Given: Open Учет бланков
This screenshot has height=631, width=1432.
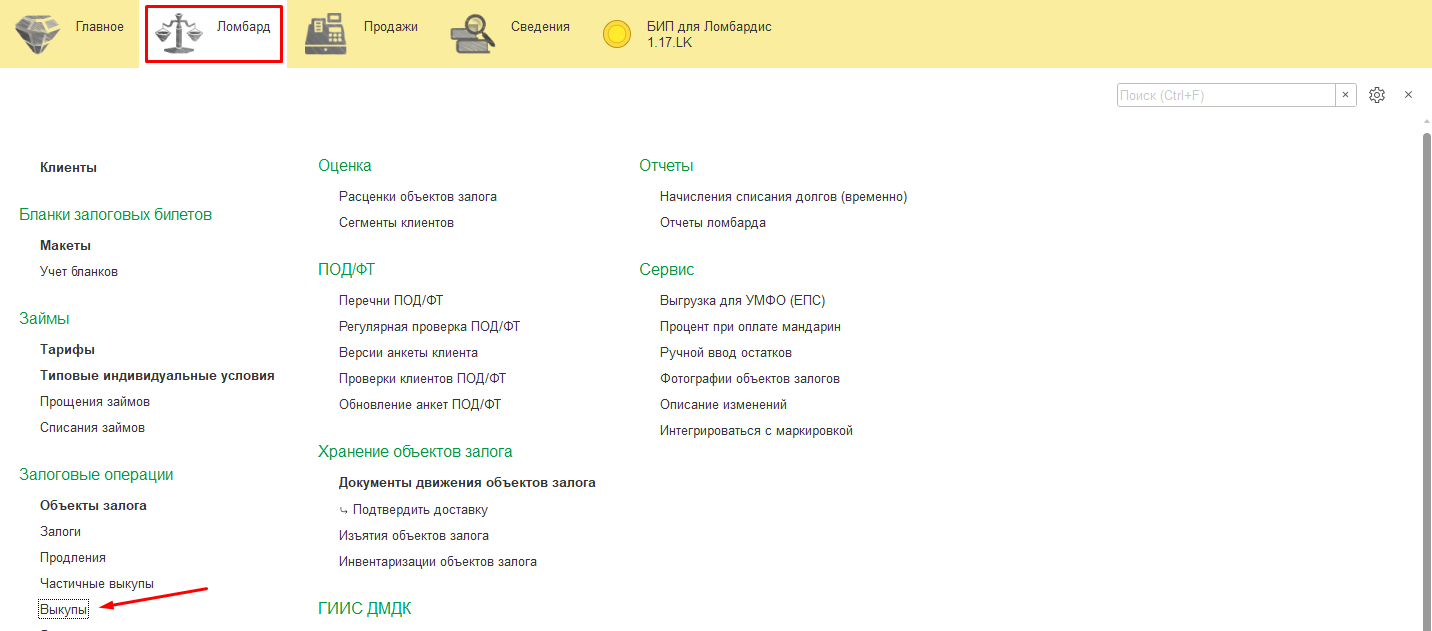Looking at the screenshot, I should pyautogui.click(x=79, y=271).
